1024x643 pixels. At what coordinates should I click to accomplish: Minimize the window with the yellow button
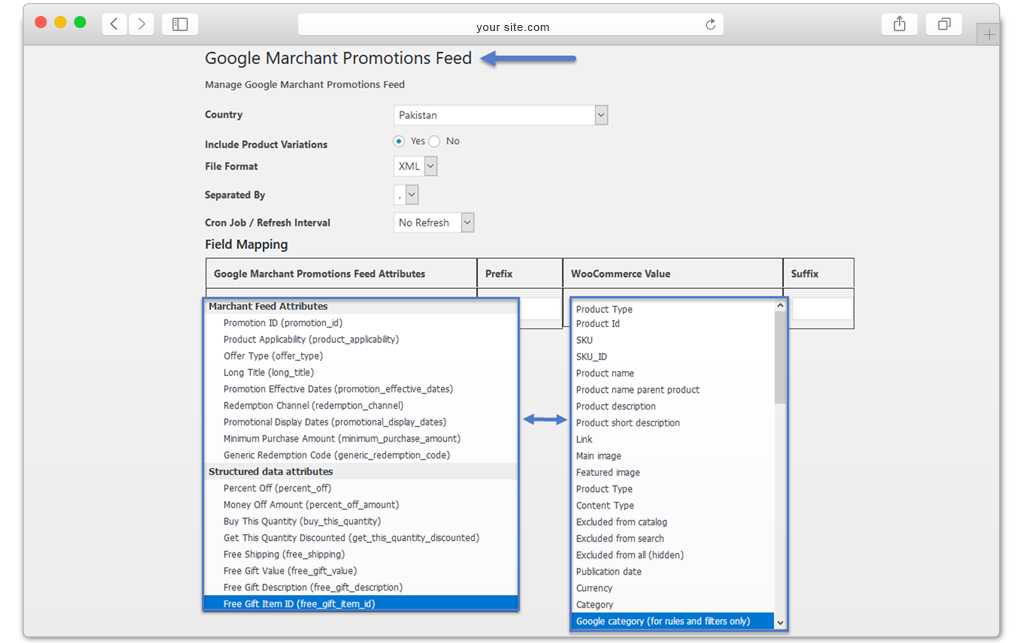point(60,22)
